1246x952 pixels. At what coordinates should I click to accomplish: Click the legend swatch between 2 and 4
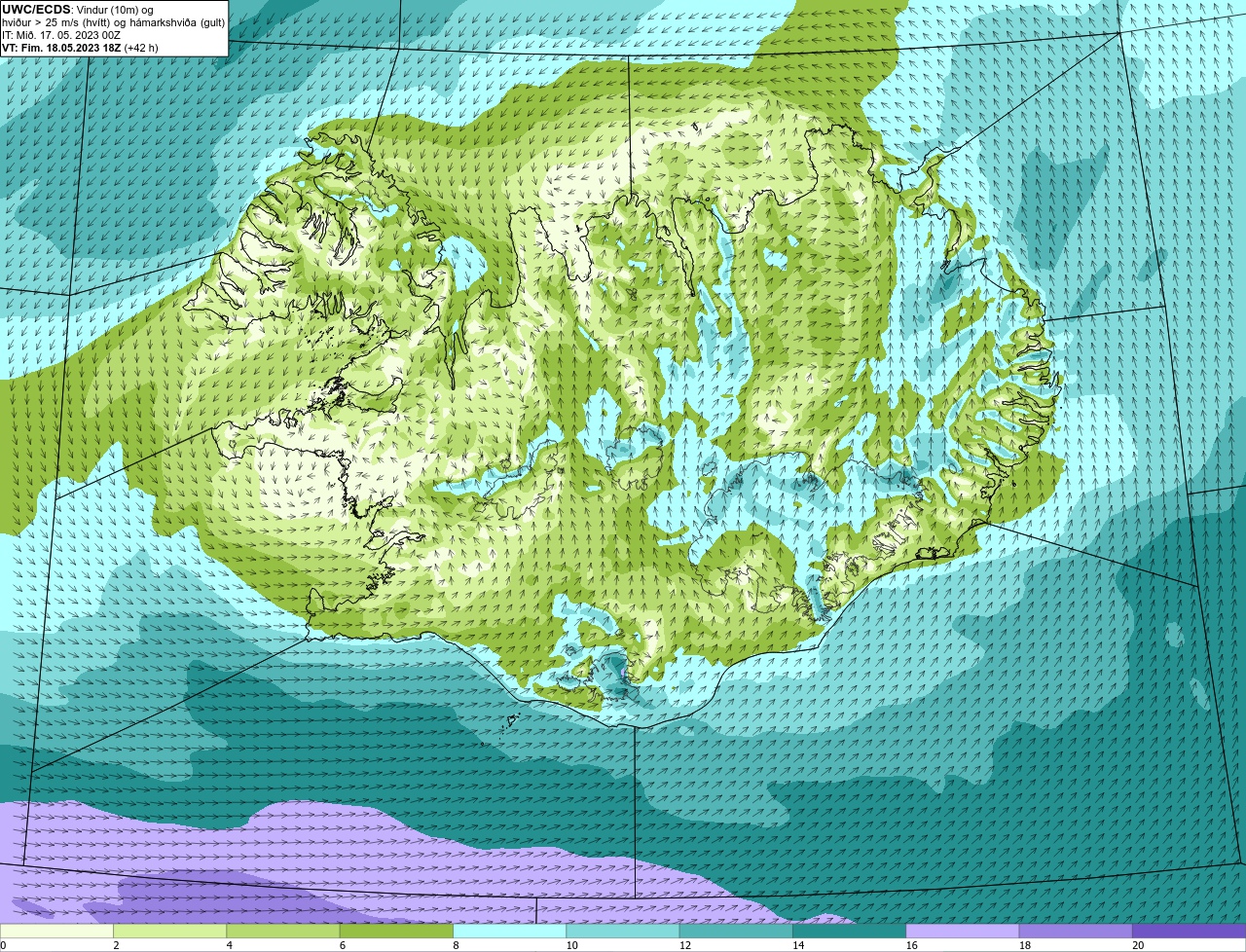coord(169,932)
